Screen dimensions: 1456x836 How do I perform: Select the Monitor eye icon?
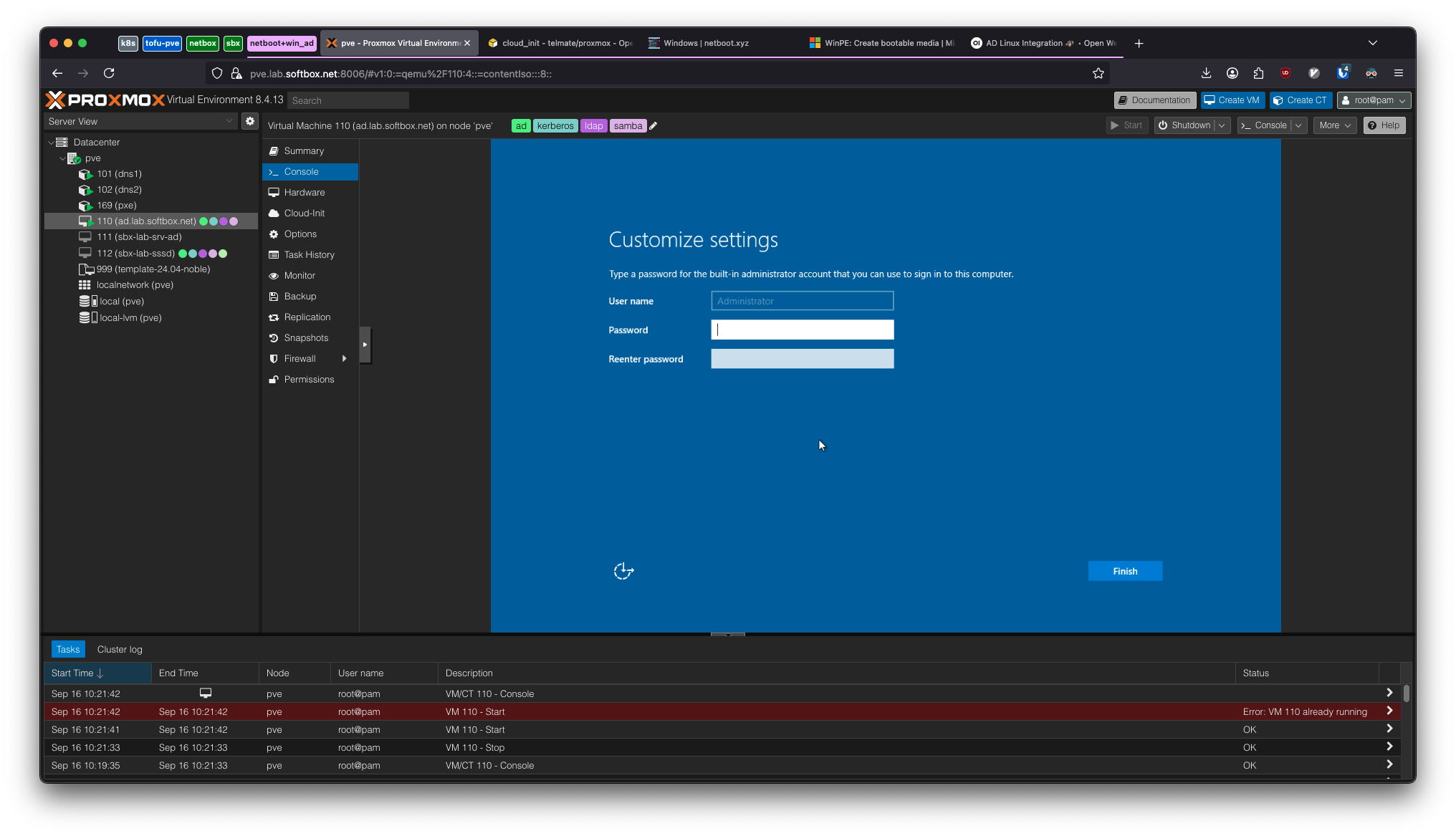pos(273,275)
